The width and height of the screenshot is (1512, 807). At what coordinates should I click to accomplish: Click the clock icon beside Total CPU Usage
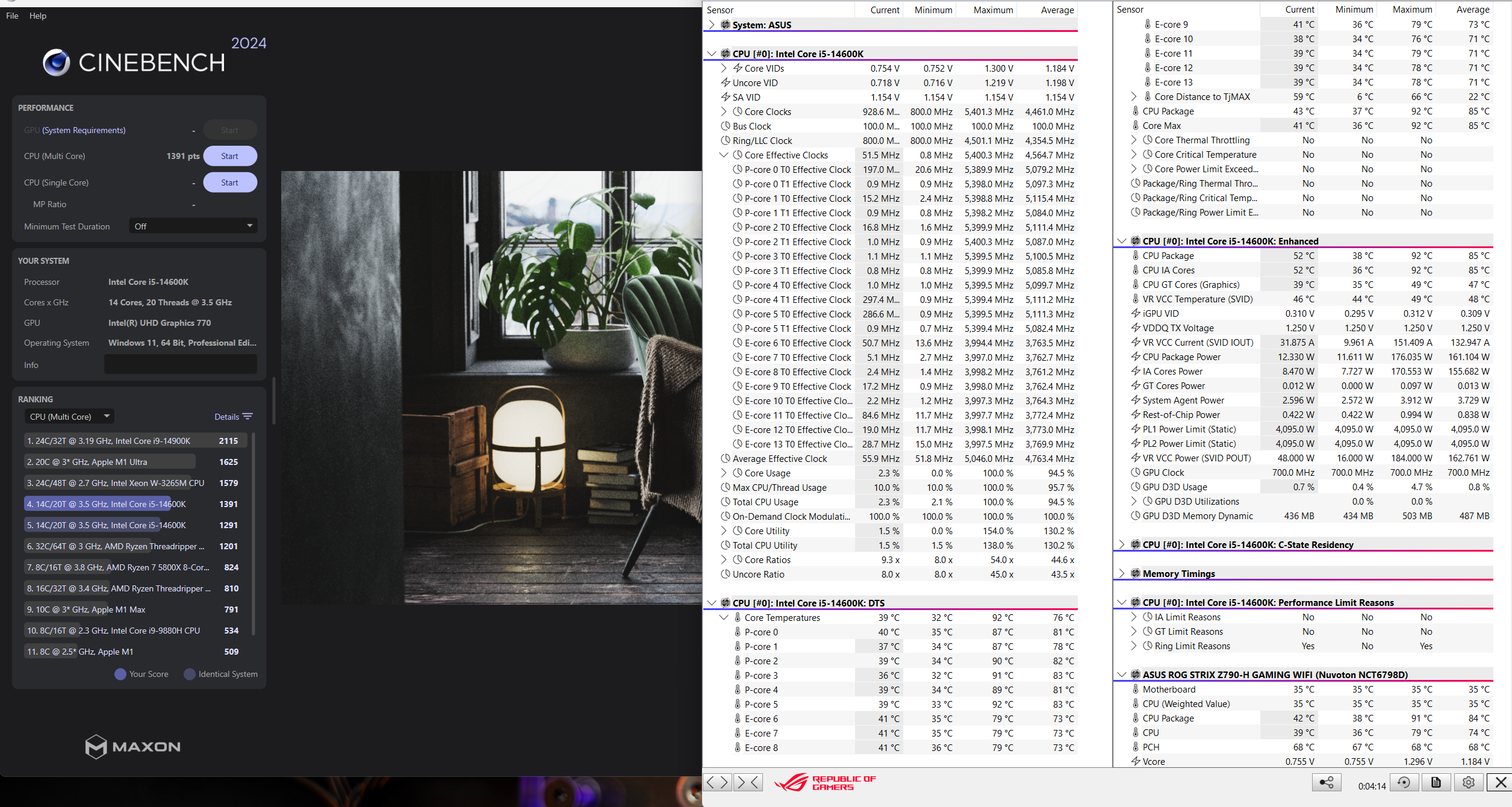tap(726, 502)
